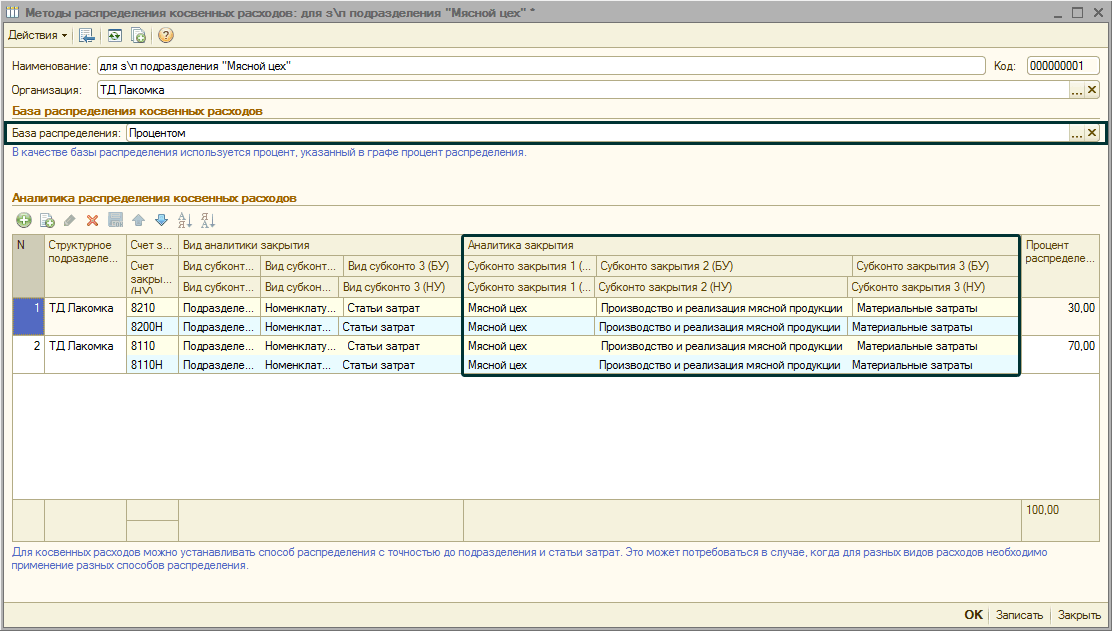Click the Закрыть button
The height and width of the screenshot is (631, 1112).
tap(1079, 616)
